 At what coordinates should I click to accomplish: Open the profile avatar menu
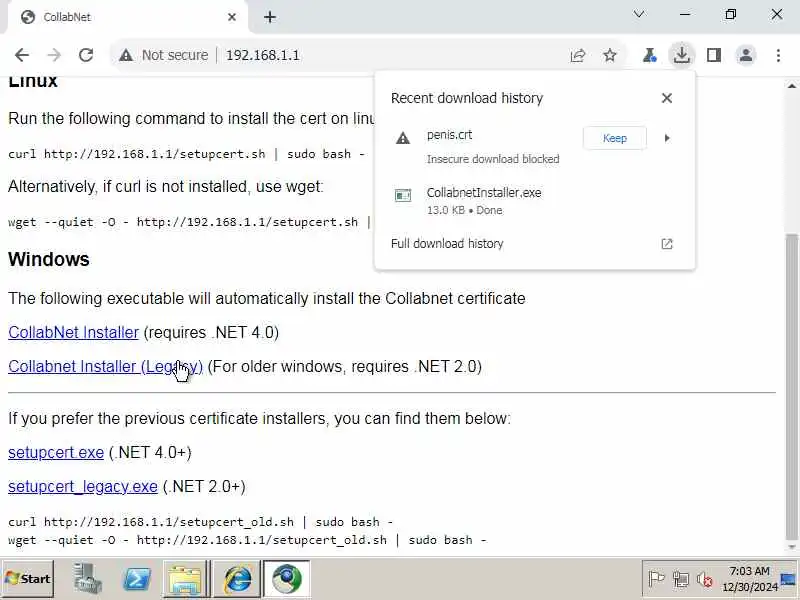click(746, 55)
